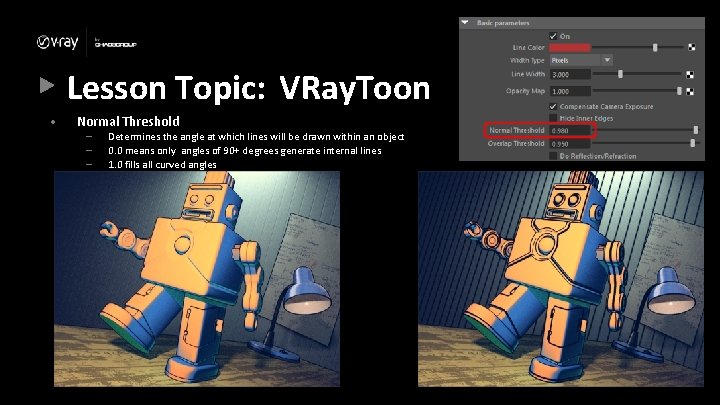Adjust the Line Width slider handle
The height and width of the screenshot is (405, 720).
620,74
